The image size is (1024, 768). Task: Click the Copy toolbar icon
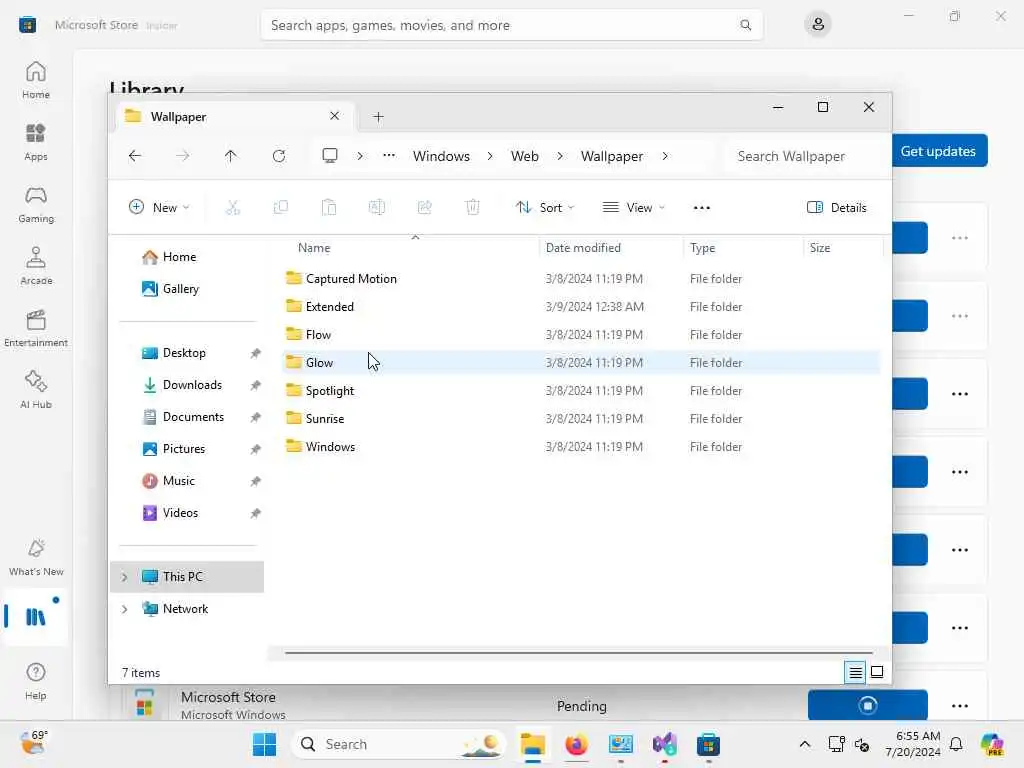coord(281,208)
